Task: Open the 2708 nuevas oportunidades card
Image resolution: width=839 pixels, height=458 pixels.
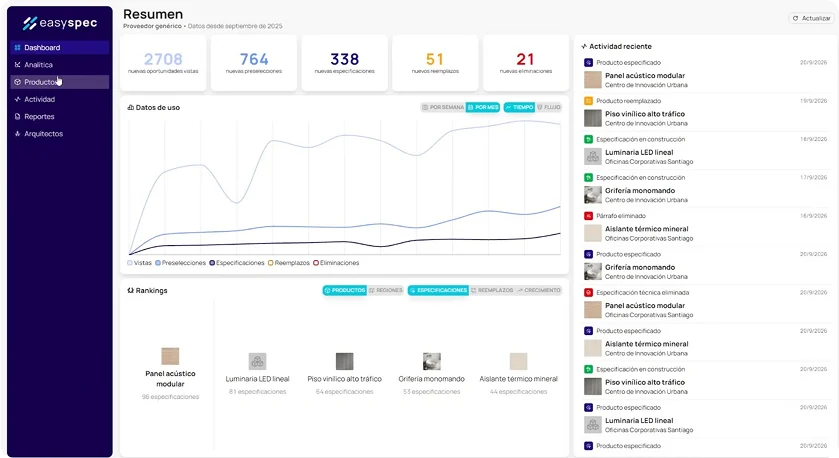Action: (163, 63)
